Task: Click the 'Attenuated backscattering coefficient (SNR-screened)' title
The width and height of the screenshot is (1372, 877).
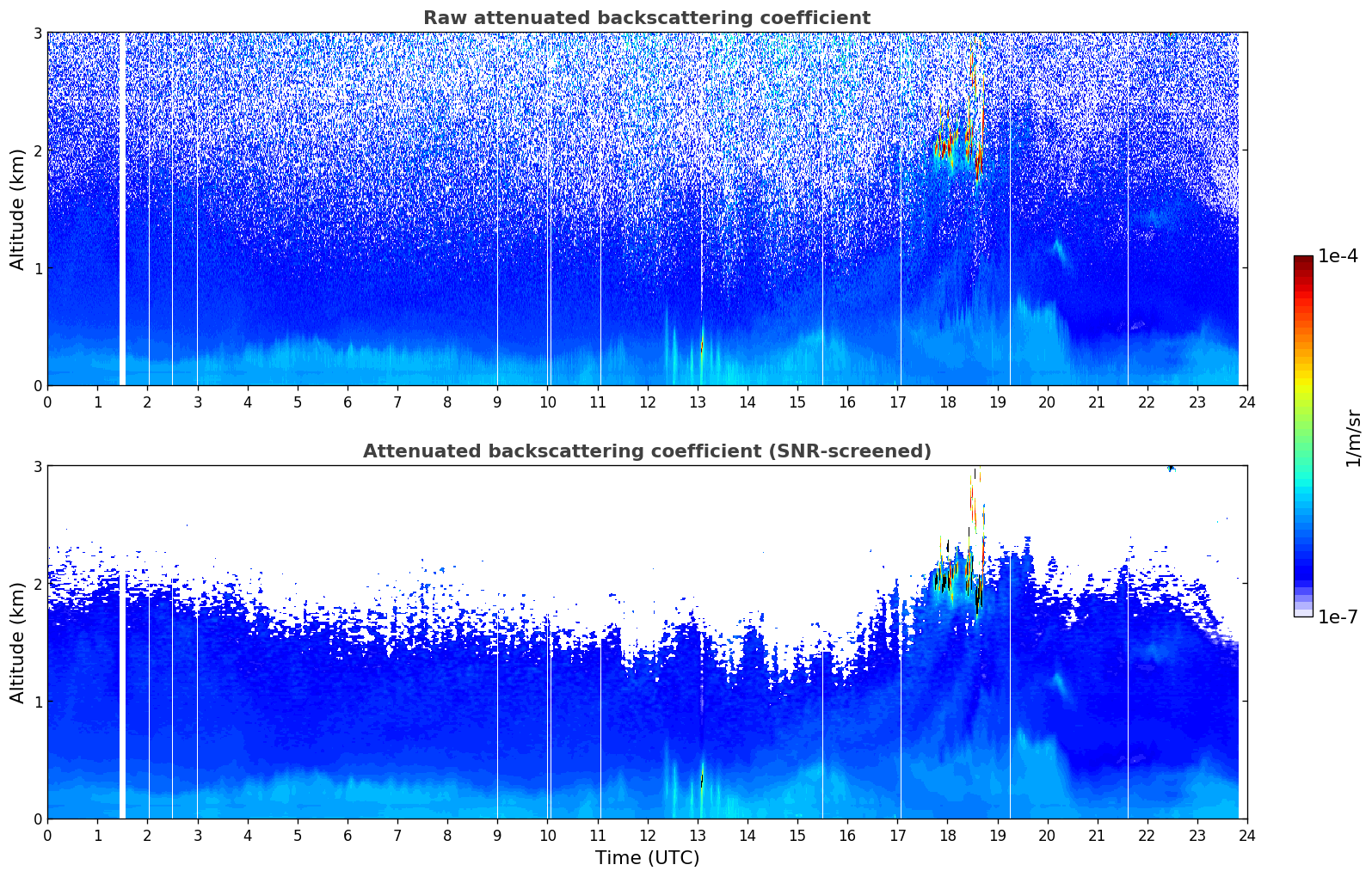Action: (647, 451)
